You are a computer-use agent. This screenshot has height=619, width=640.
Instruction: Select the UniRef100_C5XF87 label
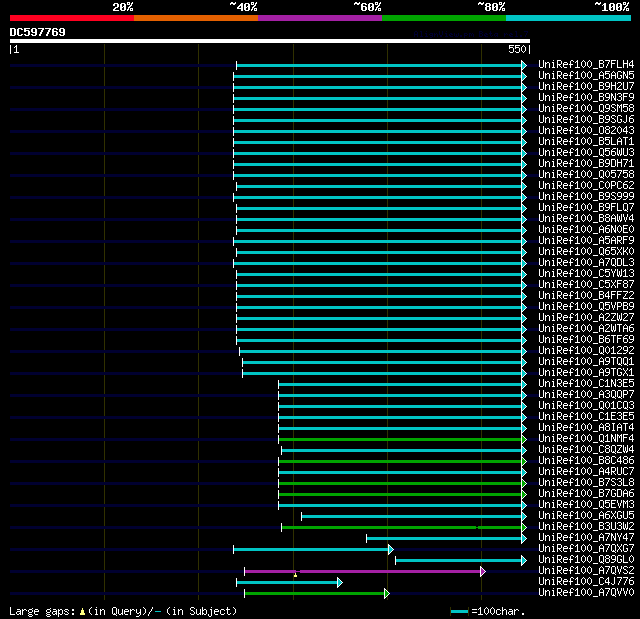tap(586, 285)
